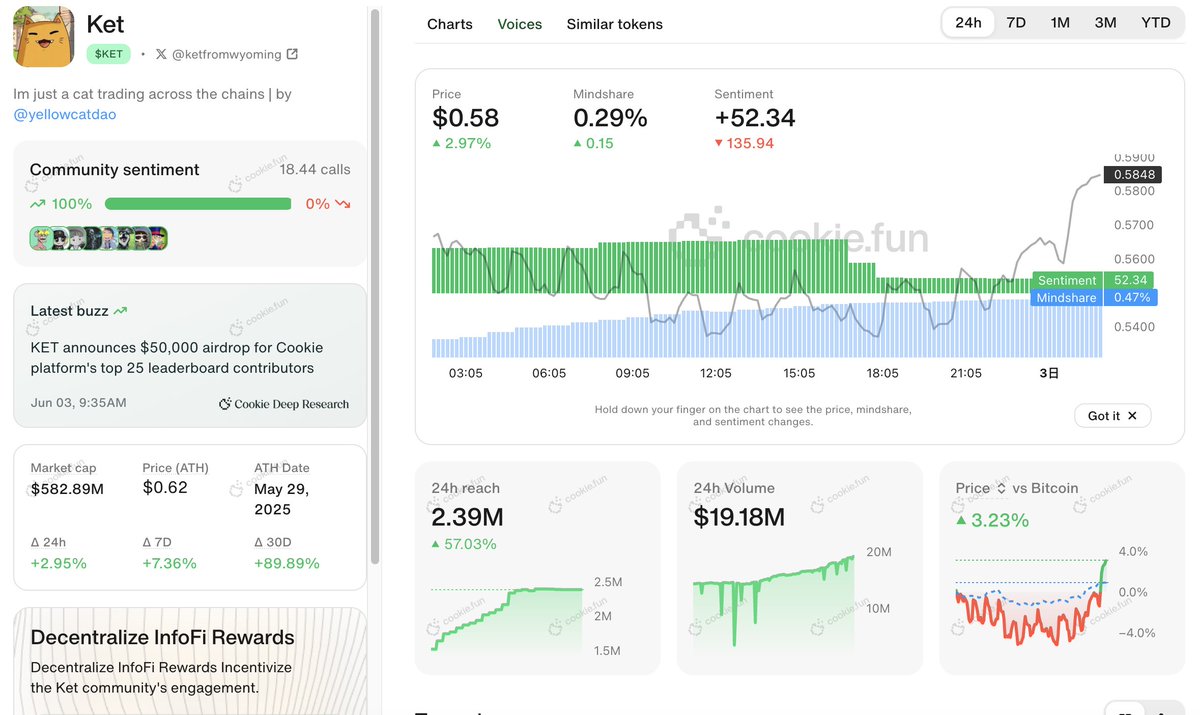Switch to the Voices tab
Screen dimensions: 1200x715
click(520, 24)
